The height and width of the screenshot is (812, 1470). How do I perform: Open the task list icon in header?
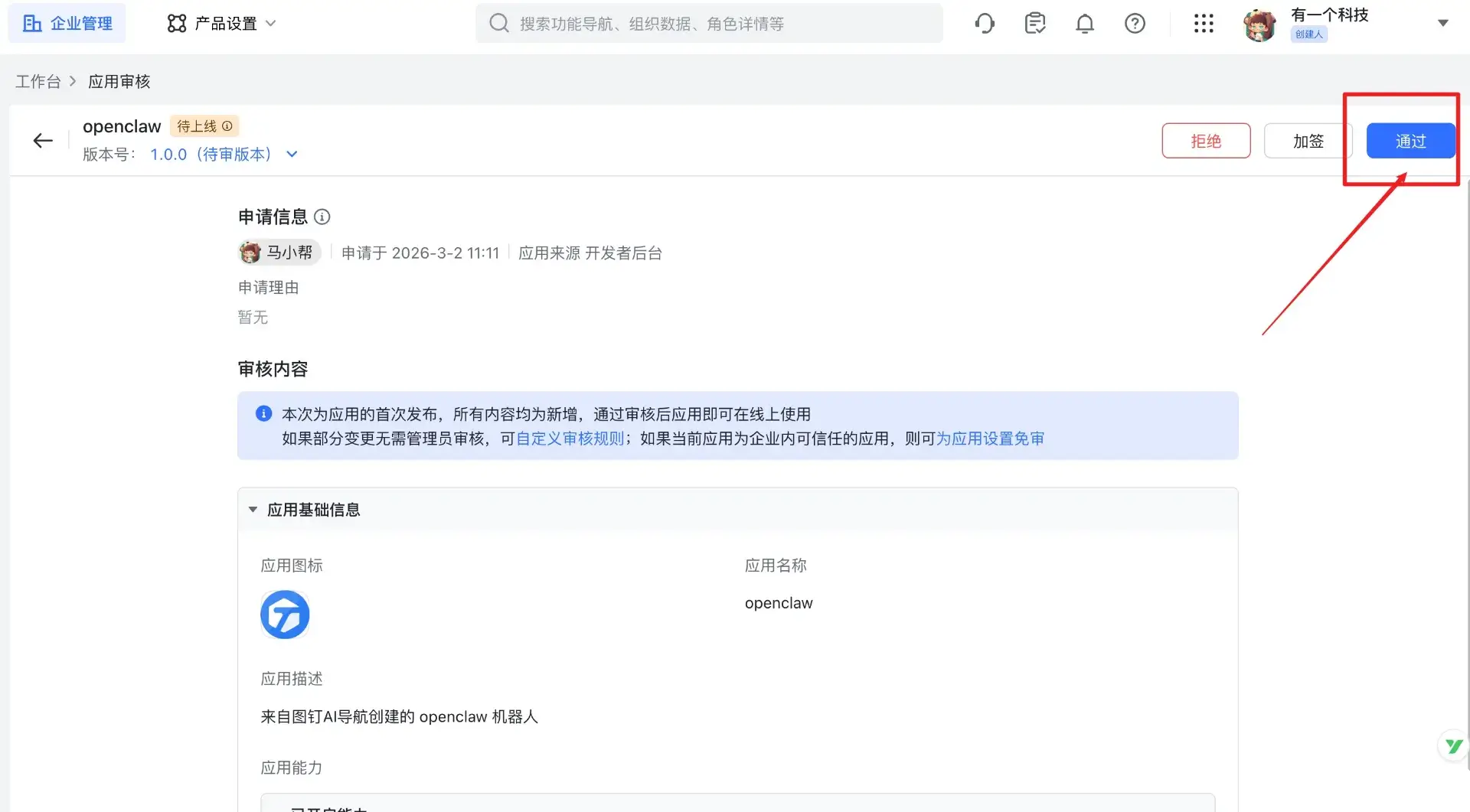[x=1035, y=24]
